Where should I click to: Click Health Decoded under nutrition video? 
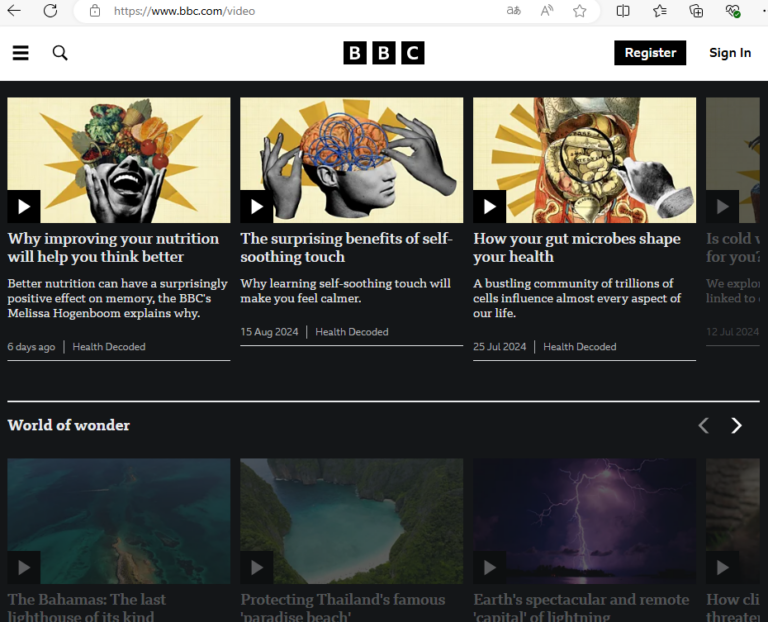pos(109,347)
